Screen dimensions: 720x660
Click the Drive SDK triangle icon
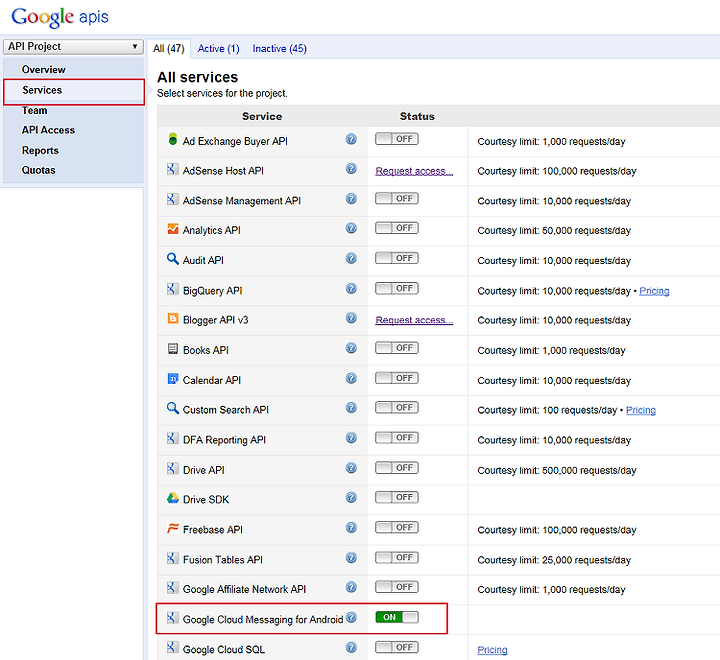coord(173,498)
